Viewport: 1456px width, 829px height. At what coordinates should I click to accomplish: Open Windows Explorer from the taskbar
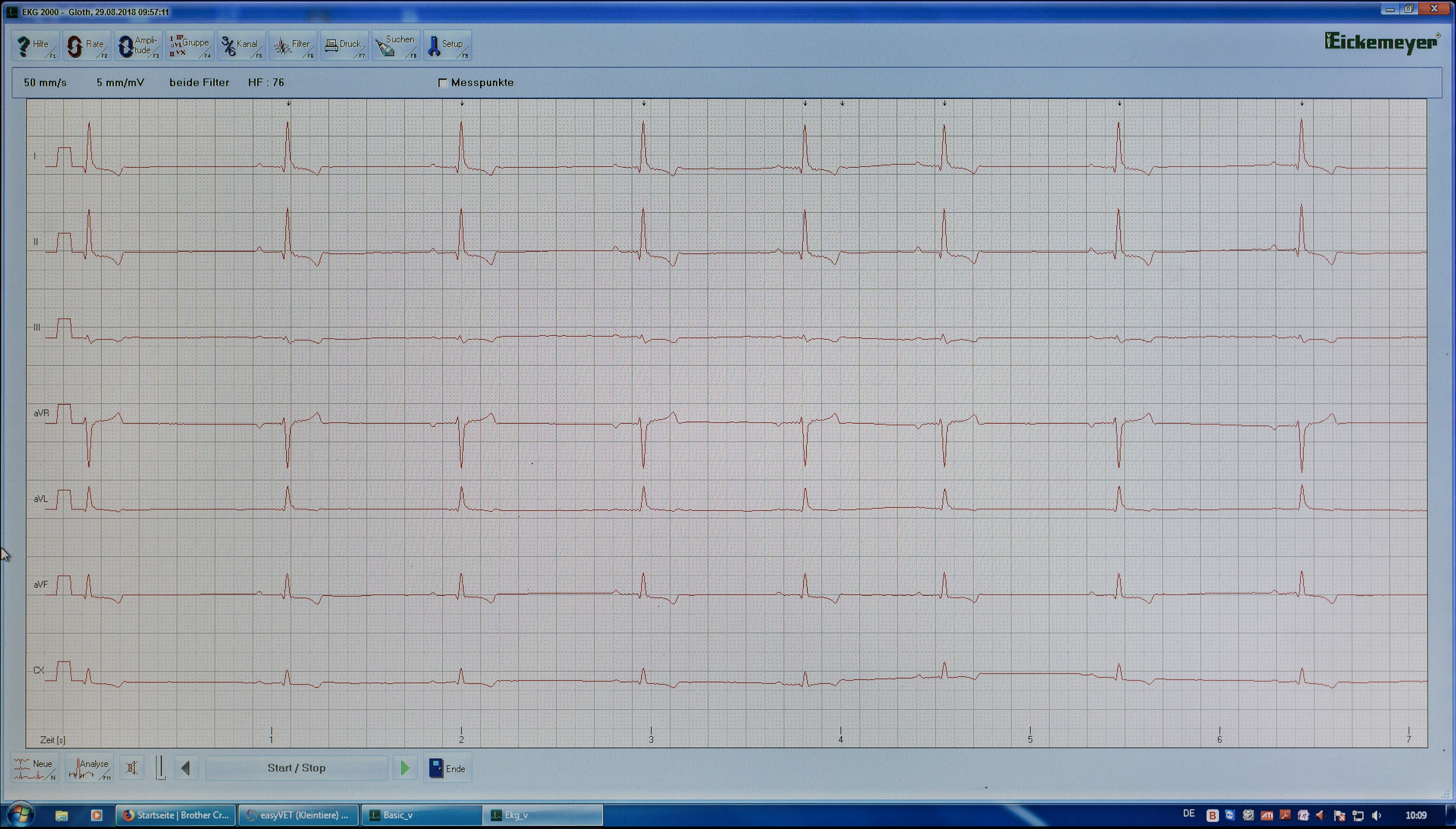pos(62,815)
